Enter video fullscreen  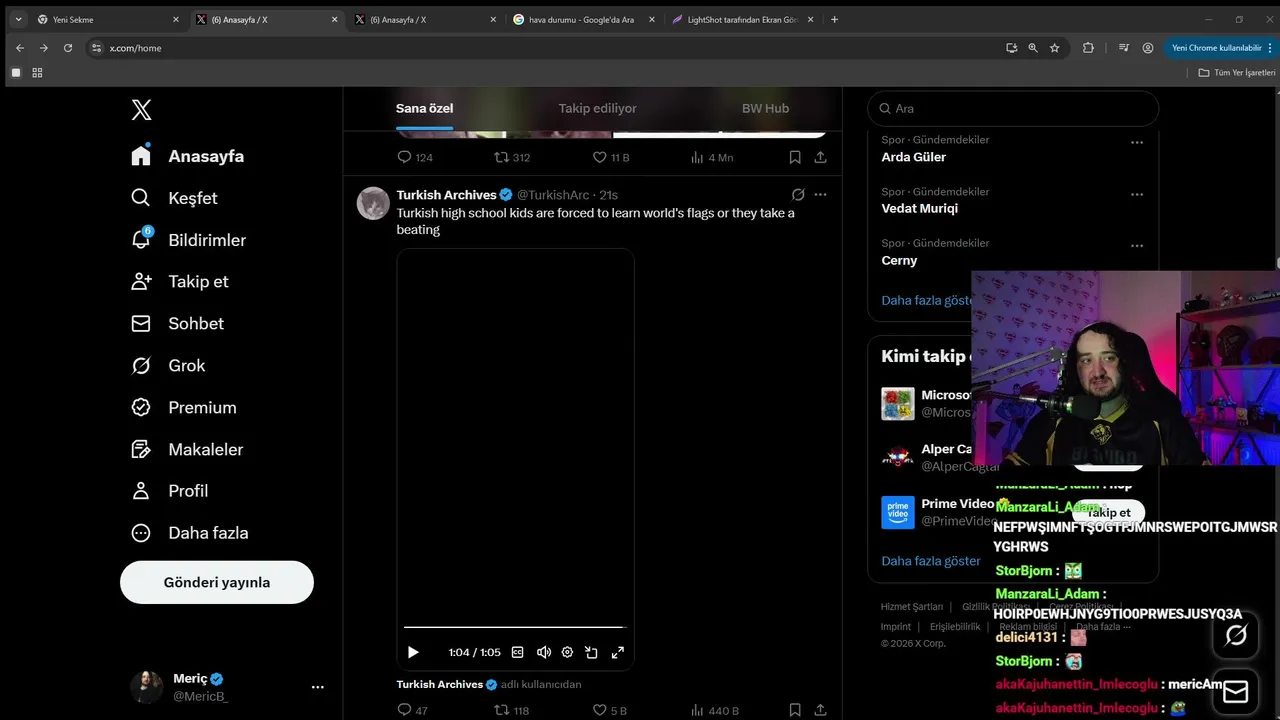point(617,652)
